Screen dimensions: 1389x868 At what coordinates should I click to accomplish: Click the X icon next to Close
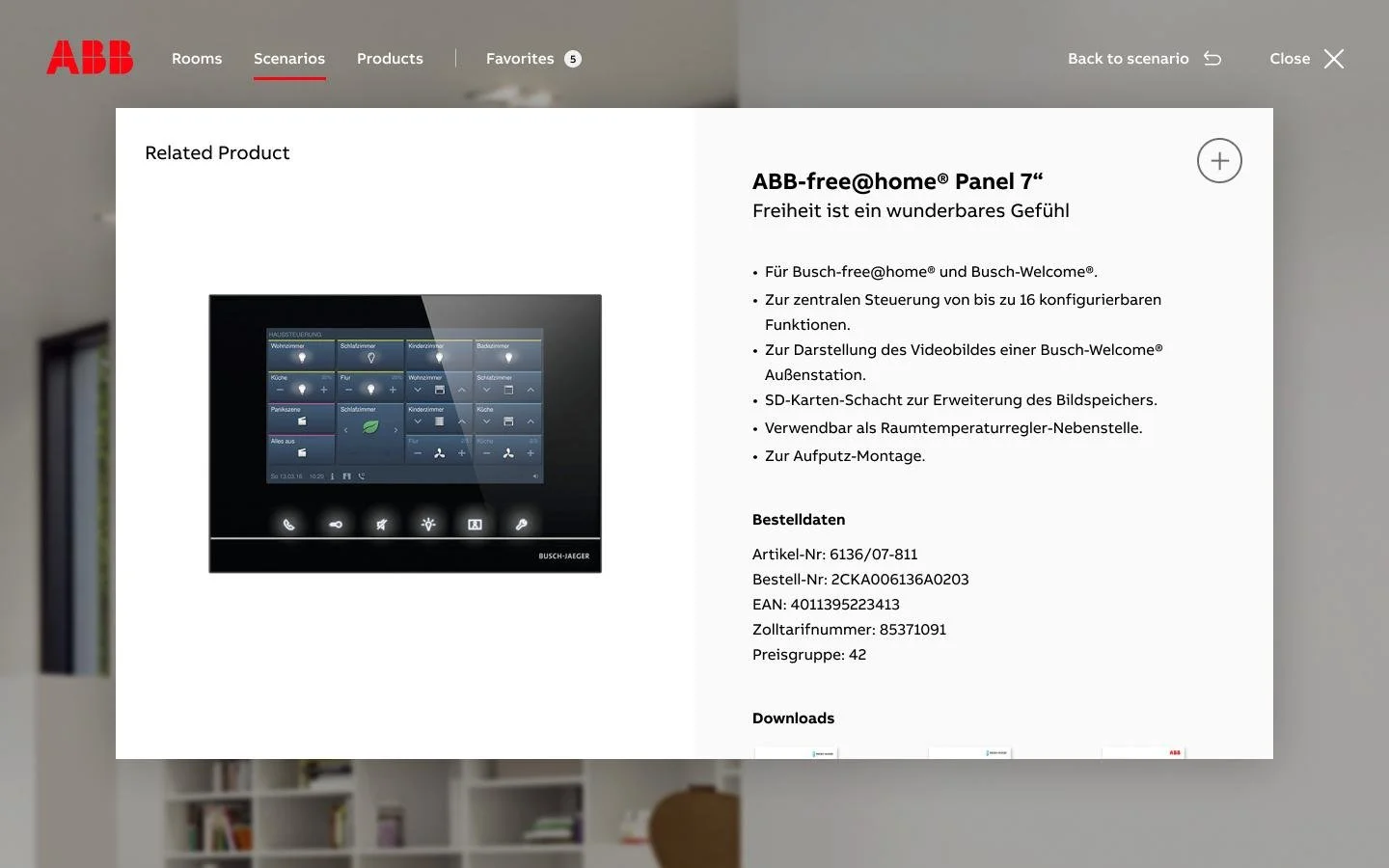tap(1334, 59)
